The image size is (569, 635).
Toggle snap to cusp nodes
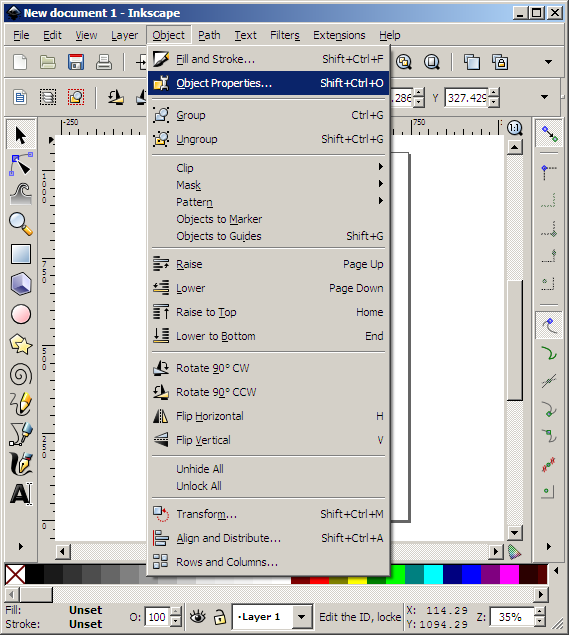[x=550, y=409]
